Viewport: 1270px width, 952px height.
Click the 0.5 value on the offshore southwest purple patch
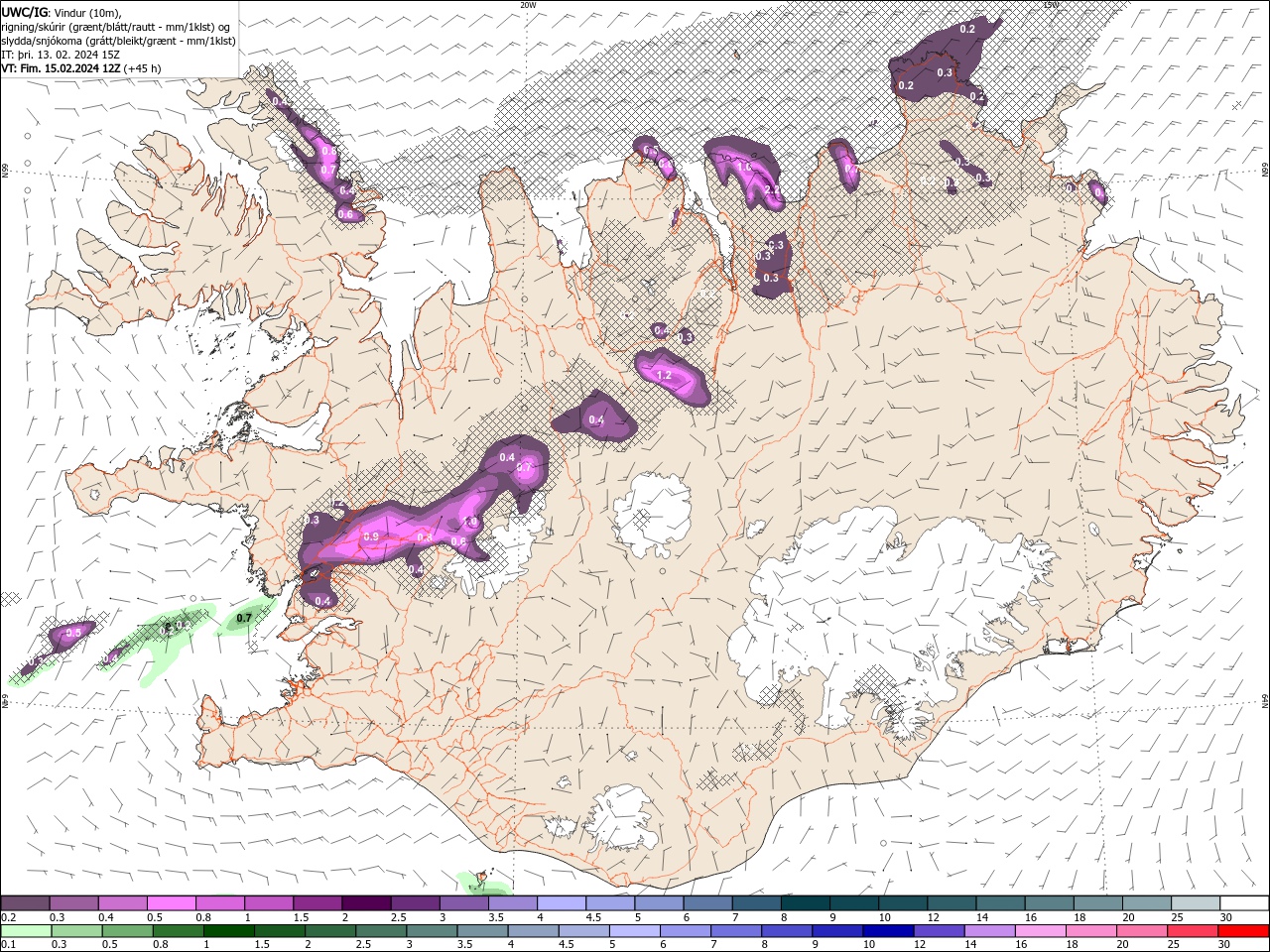click(73, 633)
